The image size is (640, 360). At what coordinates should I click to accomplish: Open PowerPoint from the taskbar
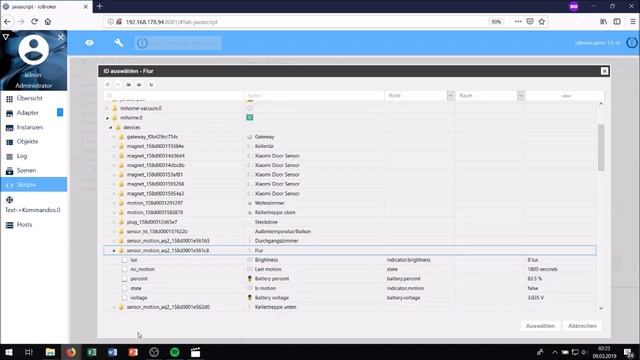coord(133,352)
